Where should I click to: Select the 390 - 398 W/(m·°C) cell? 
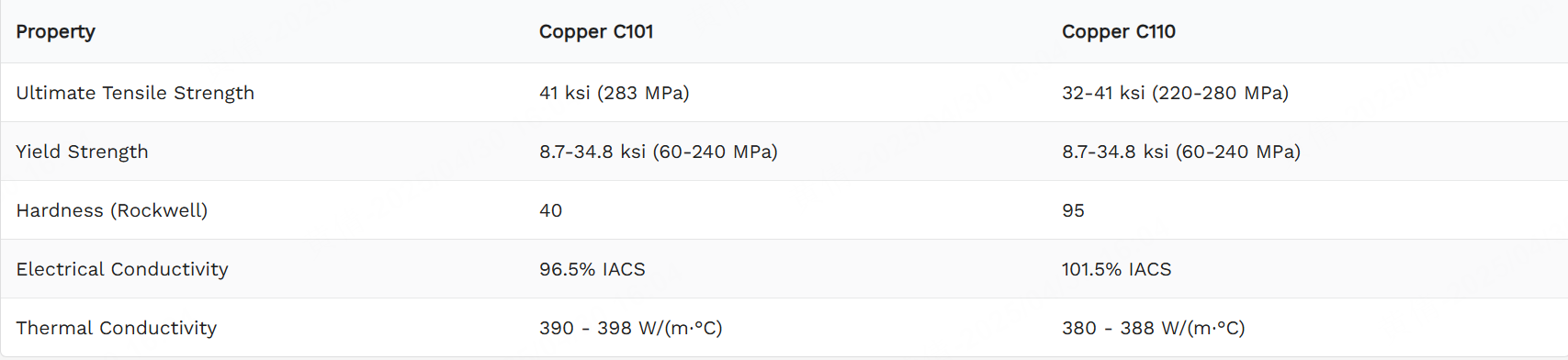[x=631, y=328]
